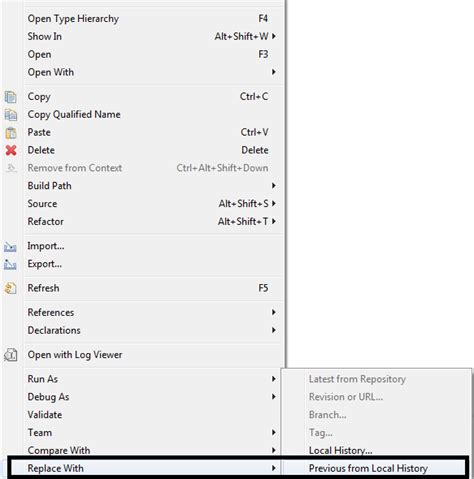Click the Copy icon in the context menu
This screenshot has height=479, width=474.
(11, 97)
